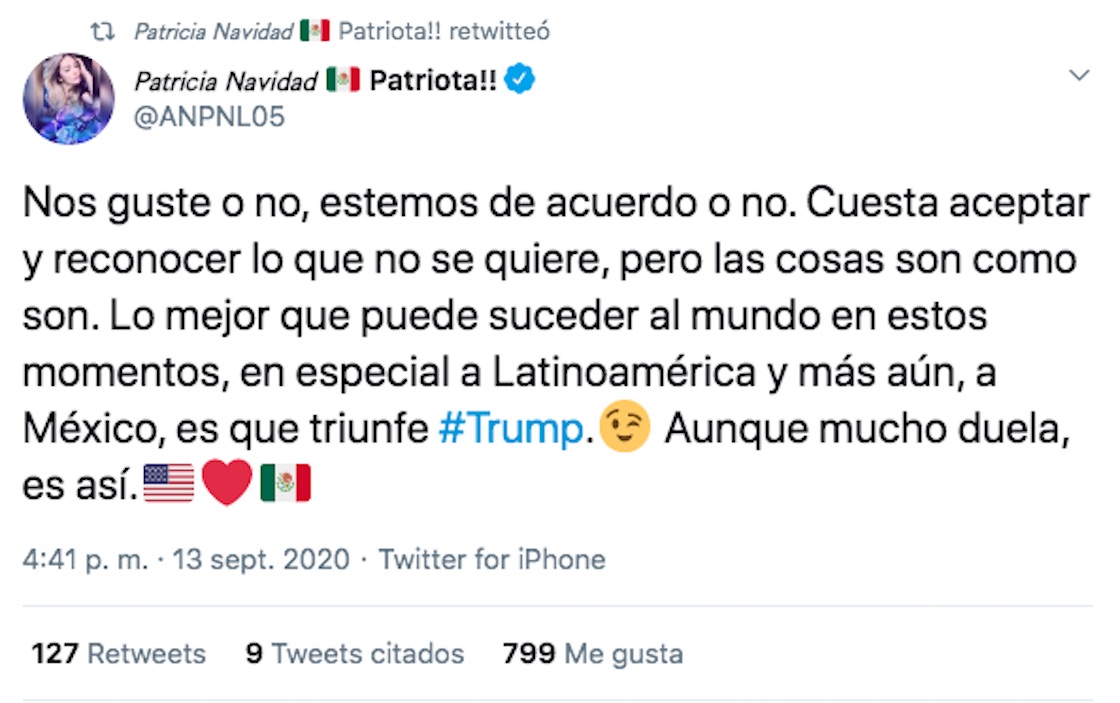Viewport: 1120px width, 703px height.
Task: Open the tweet options chevron menu
Action: [x=1079, y=76]
